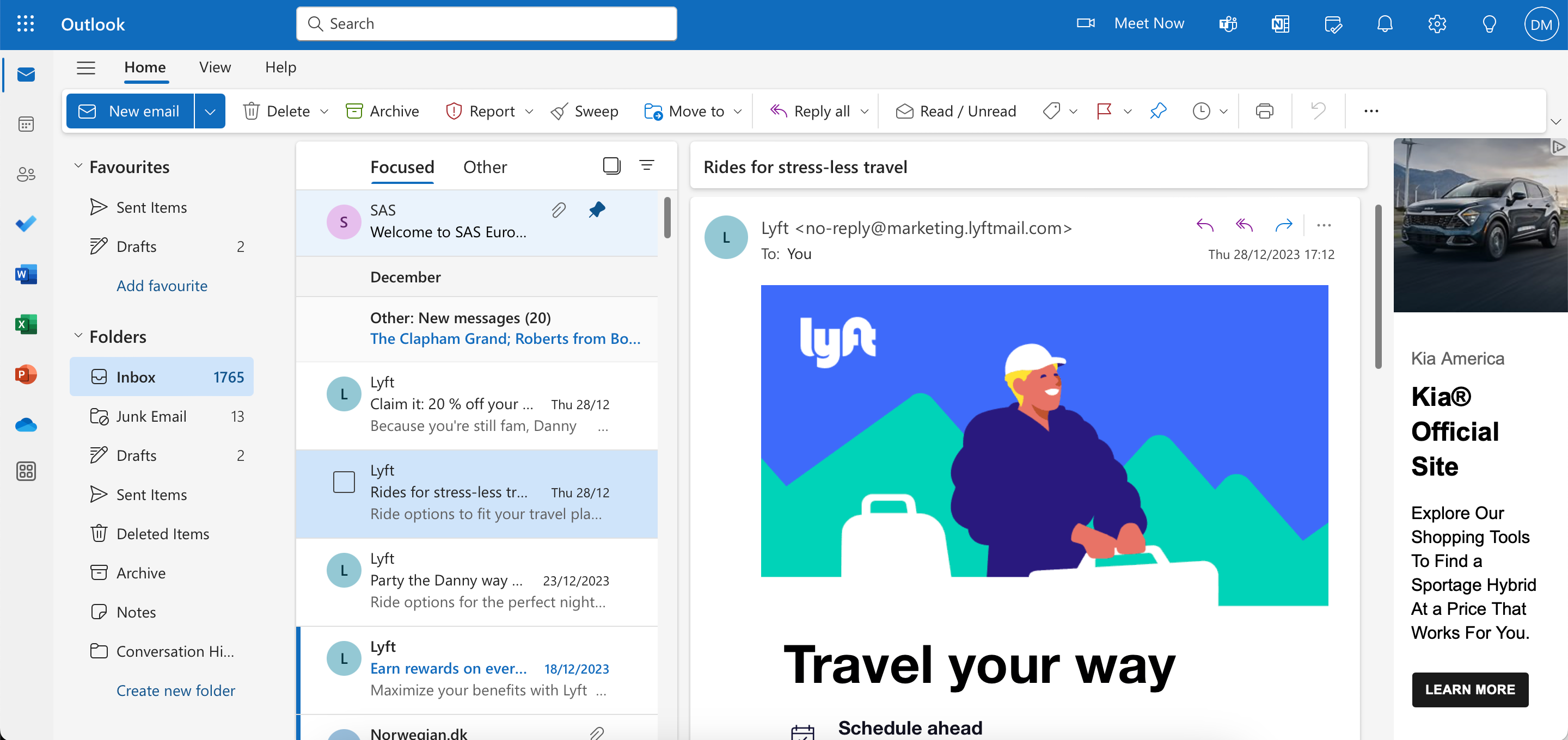
Task: Open the Calendar from the left rail
Action: (x=26, y=124)
